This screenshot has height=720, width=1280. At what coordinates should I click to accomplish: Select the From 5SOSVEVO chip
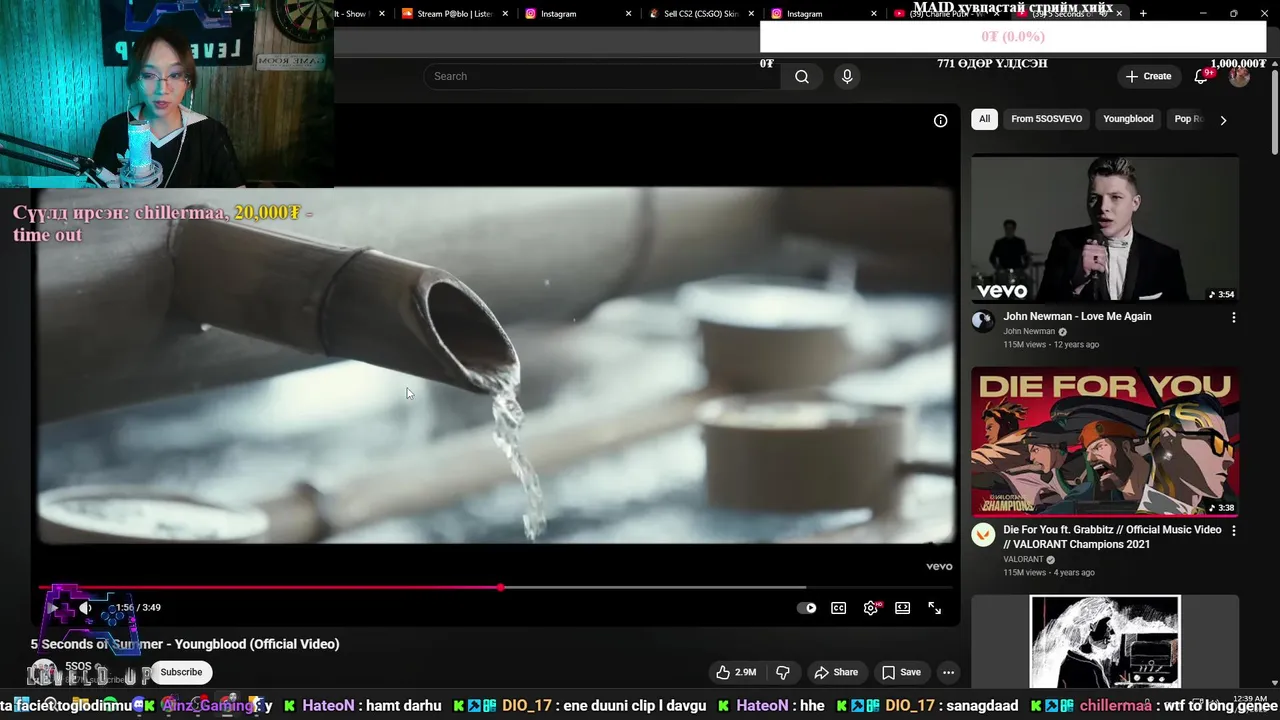click(1046, 119)
